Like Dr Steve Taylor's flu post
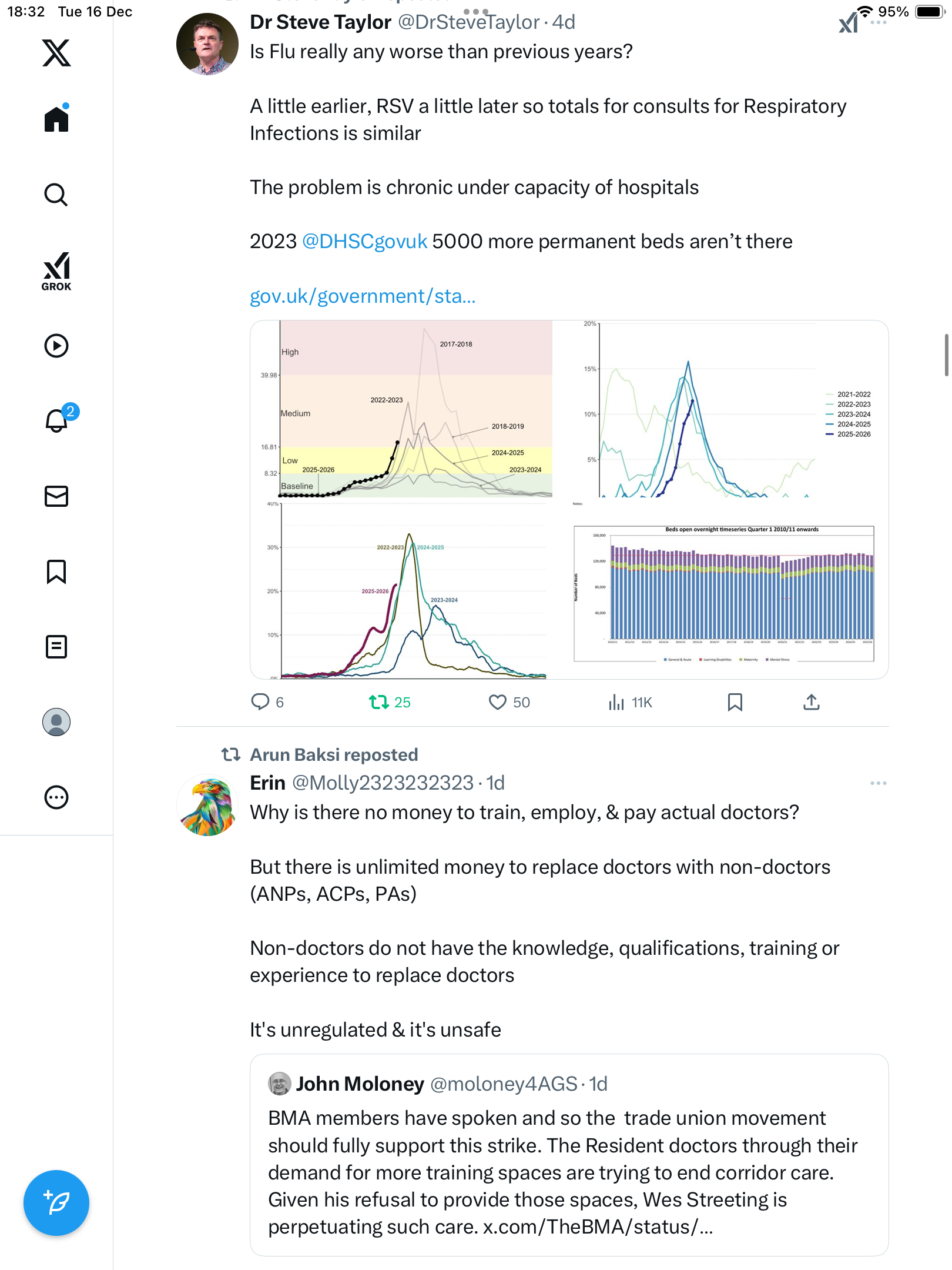Screen dimensions: 952x1270 click(497, 702)
